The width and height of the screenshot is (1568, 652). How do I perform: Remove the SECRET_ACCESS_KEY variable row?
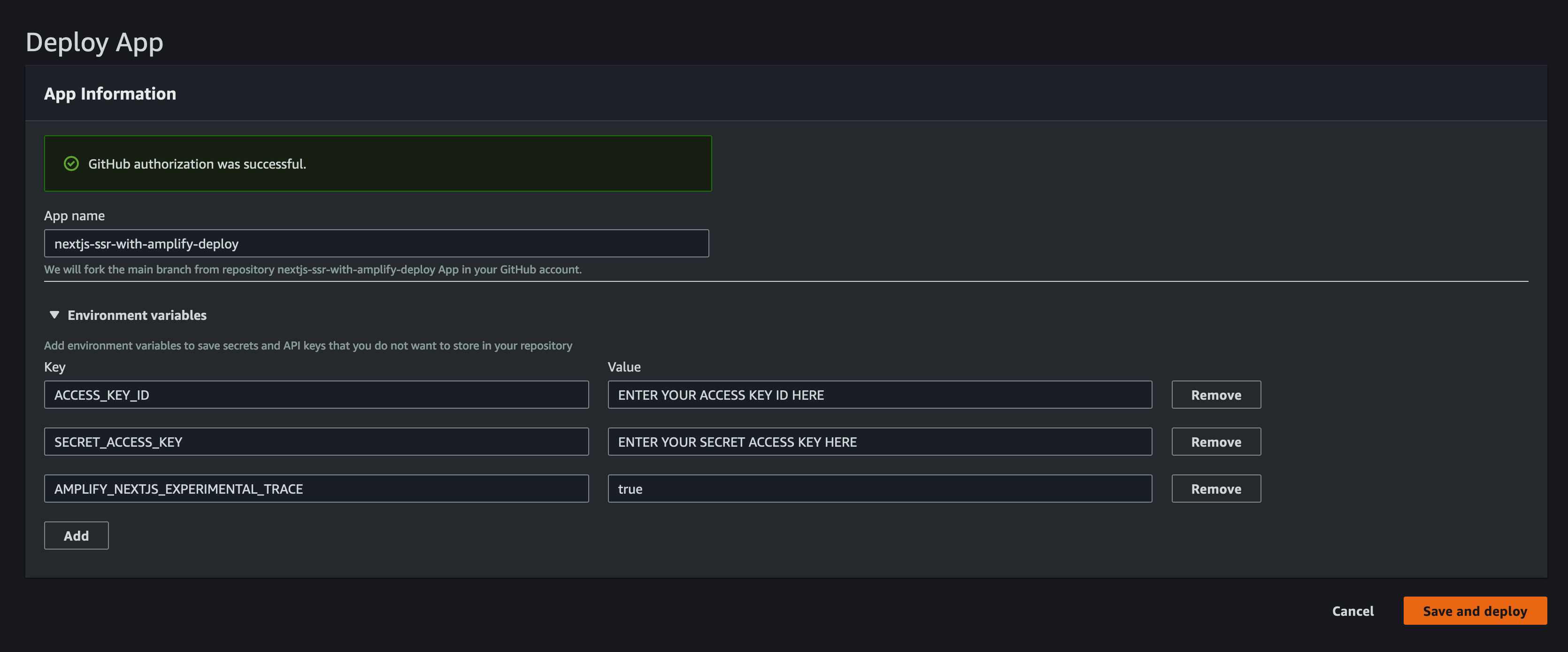pos(1215,442)
